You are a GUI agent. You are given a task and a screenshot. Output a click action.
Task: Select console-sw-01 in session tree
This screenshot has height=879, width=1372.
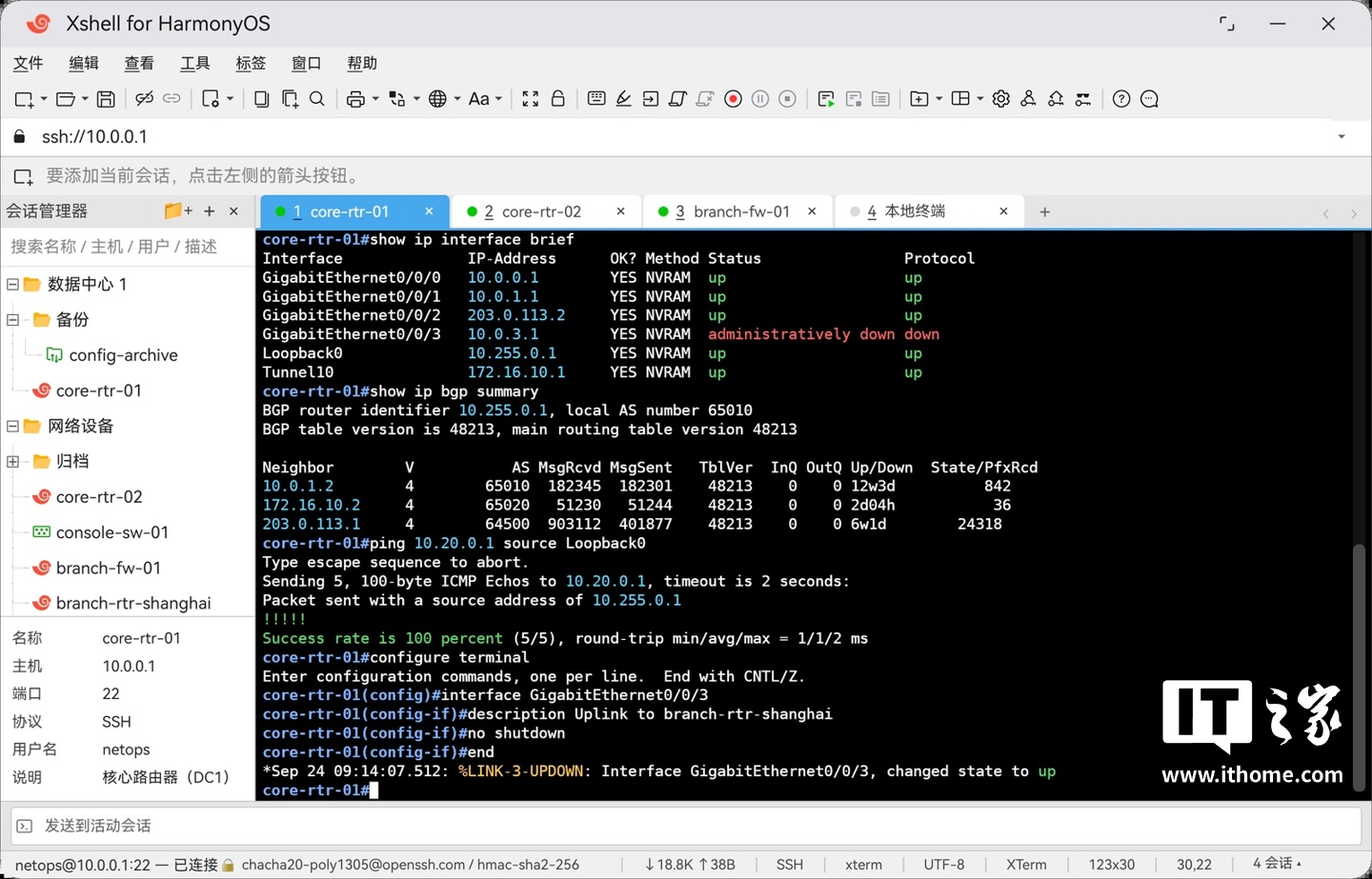[x=112, y=532]
